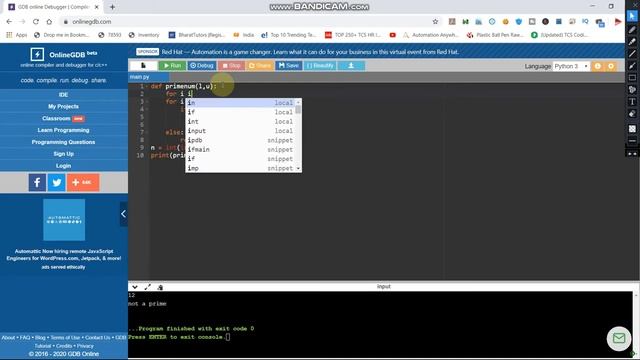Create a new file in editor toolbar
640x360 pixels.
(143, 66)
